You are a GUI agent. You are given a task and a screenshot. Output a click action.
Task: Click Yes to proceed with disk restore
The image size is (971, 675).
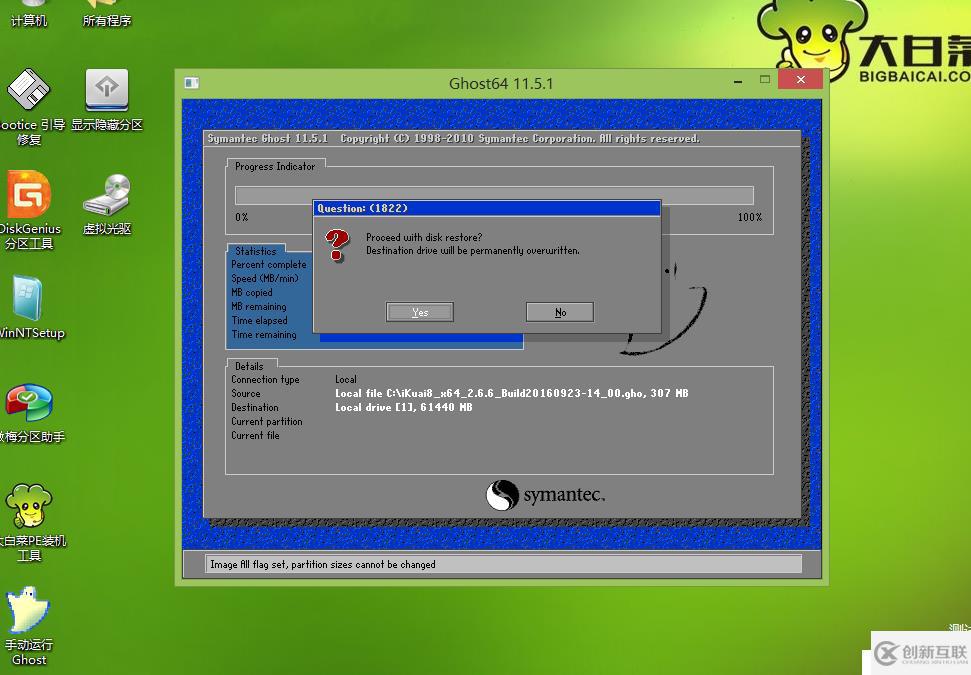tap(420, 312)
